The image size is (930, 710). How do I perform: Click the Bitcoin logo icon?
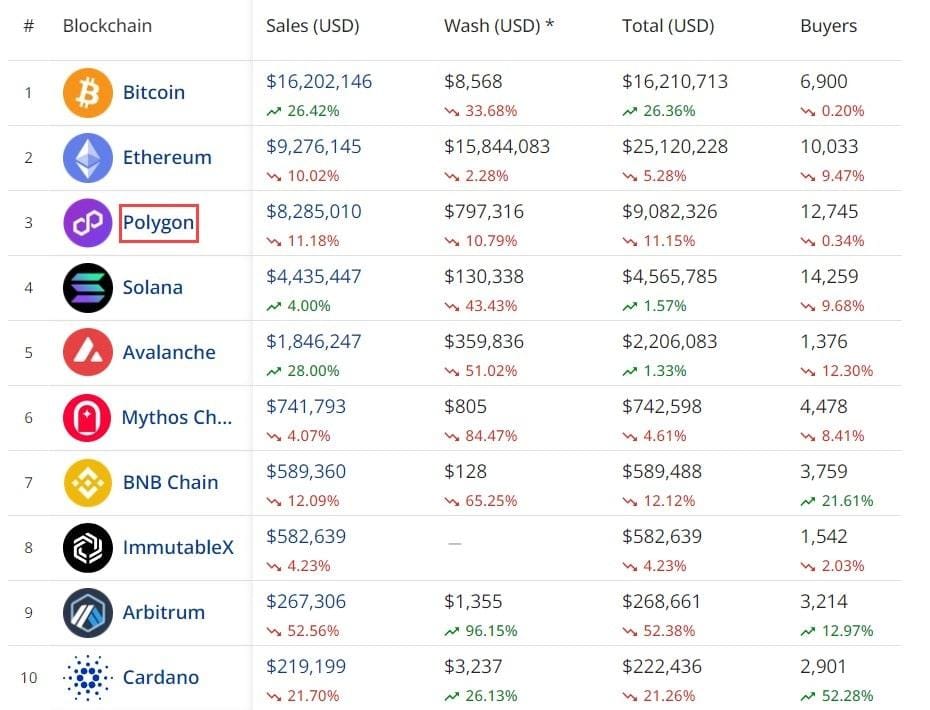coord(88,92)
